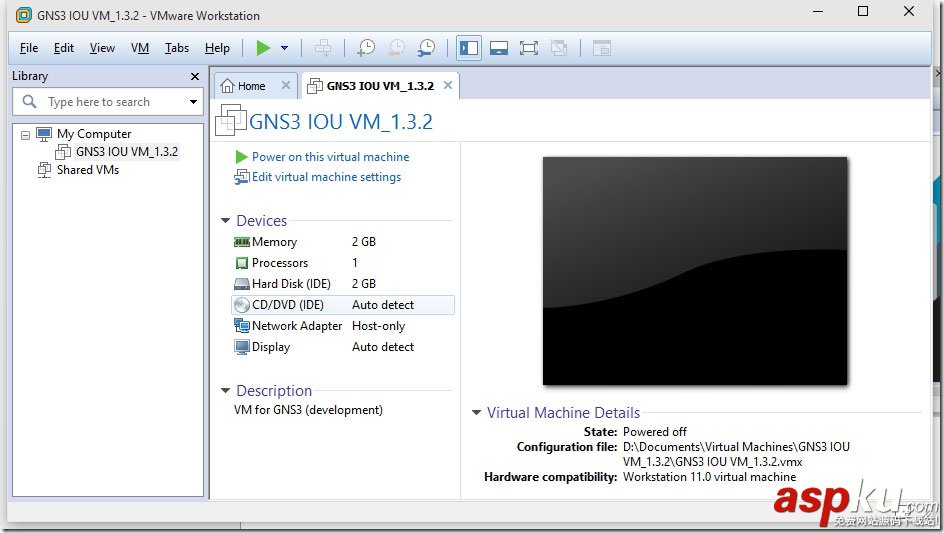Select GNS3 IOU VM_1.3.2 in library tree

(x=126, y=152)
